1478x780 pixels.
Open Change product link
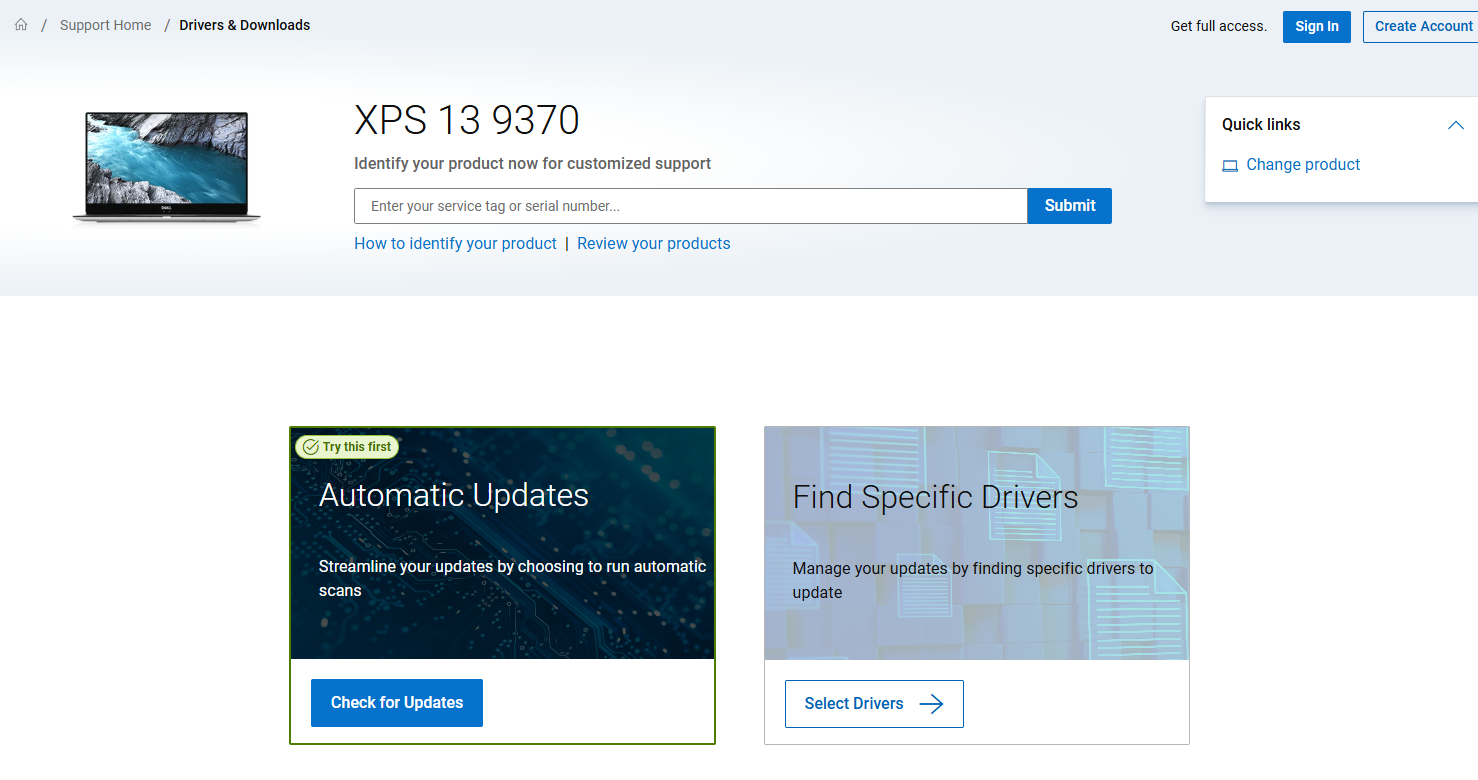click(x=1303, y=165)
